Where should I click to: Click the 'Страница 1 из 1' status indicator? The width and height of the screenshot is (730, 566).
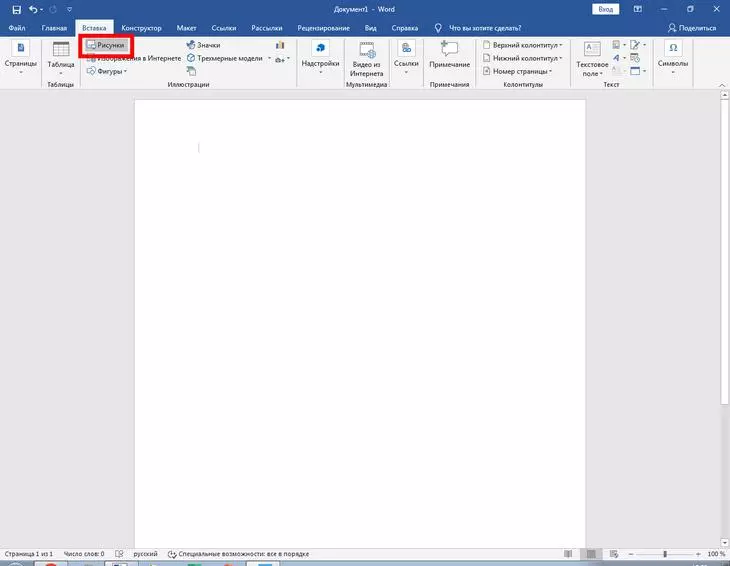pos(28,554)
